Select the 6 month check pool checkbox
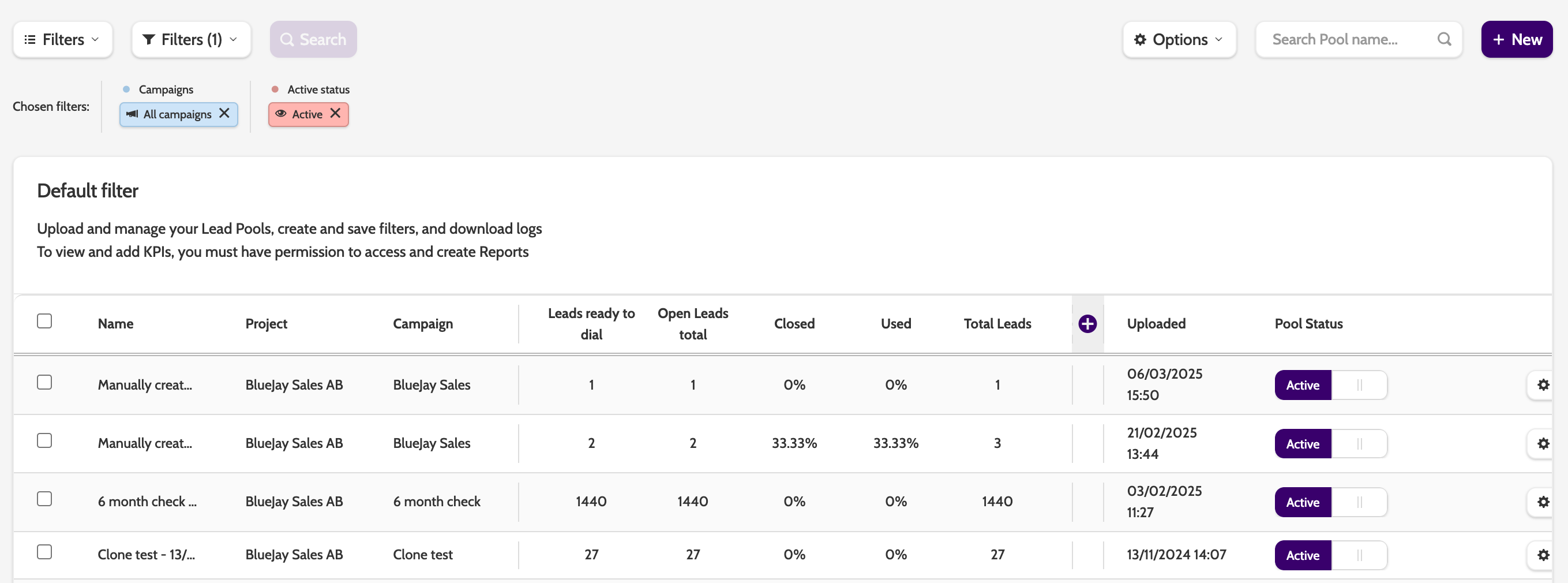Image resolution: width=1568 pixels, height=583 pixels. [x=44, y=499]
